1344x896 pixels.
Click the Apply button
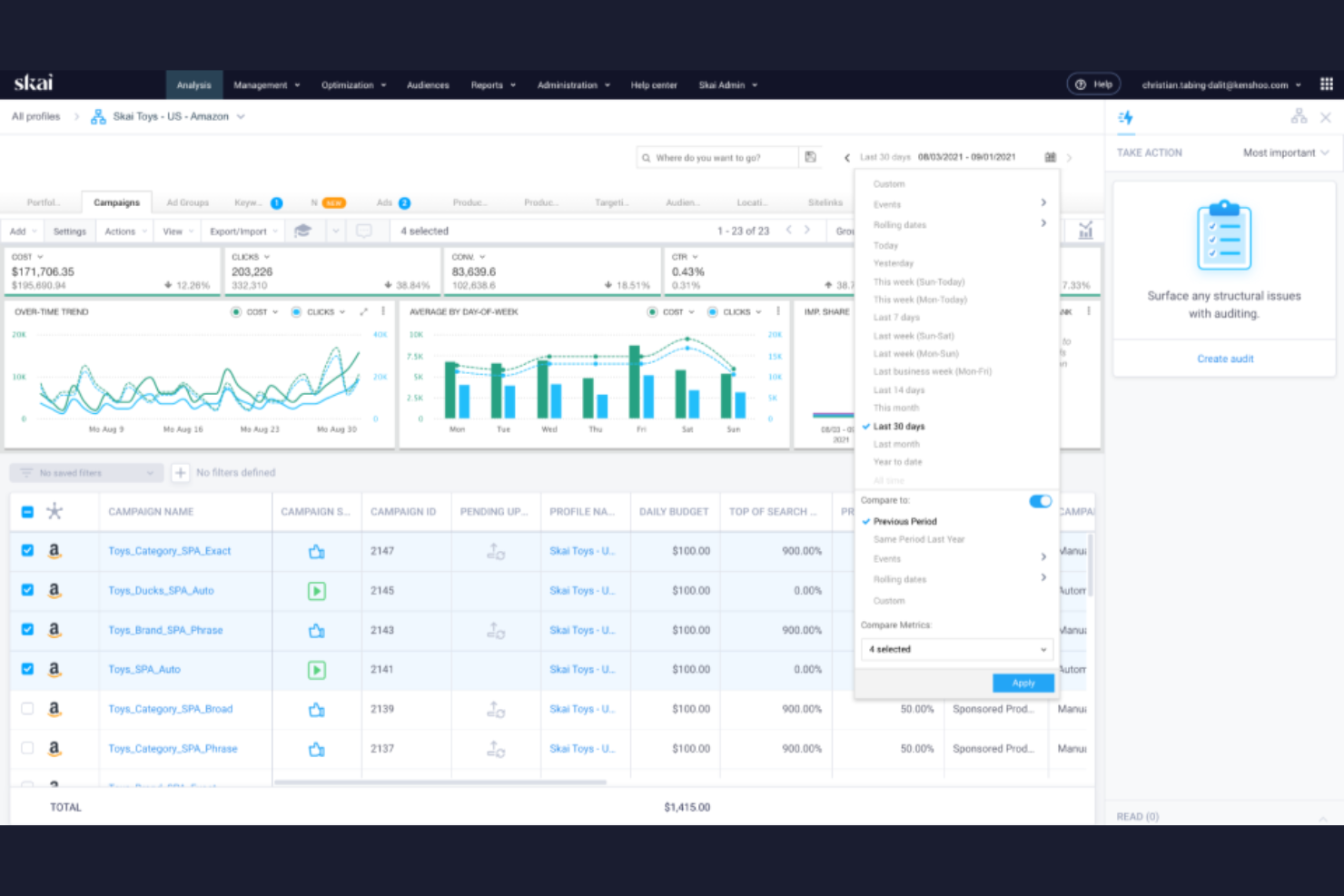[1023, 683]
